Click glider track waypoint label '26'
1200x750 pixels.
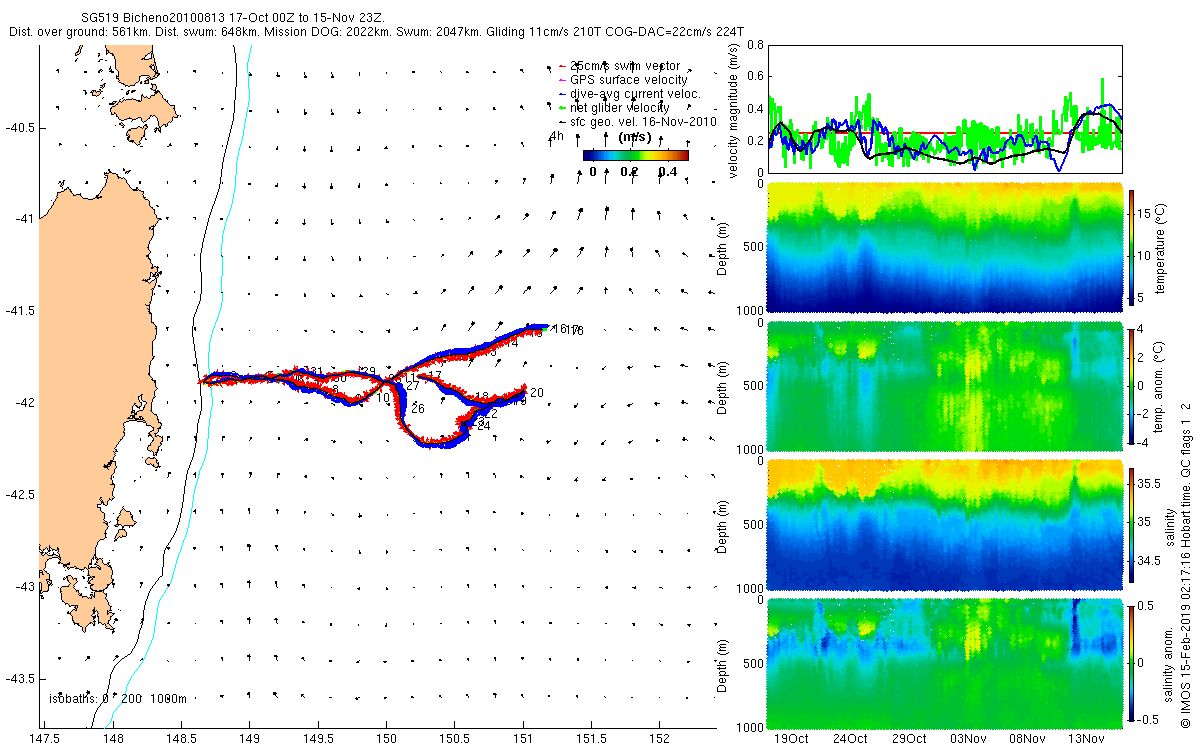tap(418, 409)
